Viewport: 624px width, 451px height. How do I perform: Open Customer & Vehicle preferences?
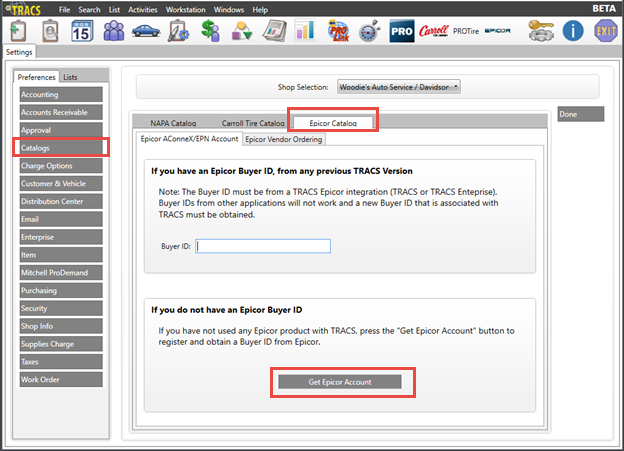[61, 184]
